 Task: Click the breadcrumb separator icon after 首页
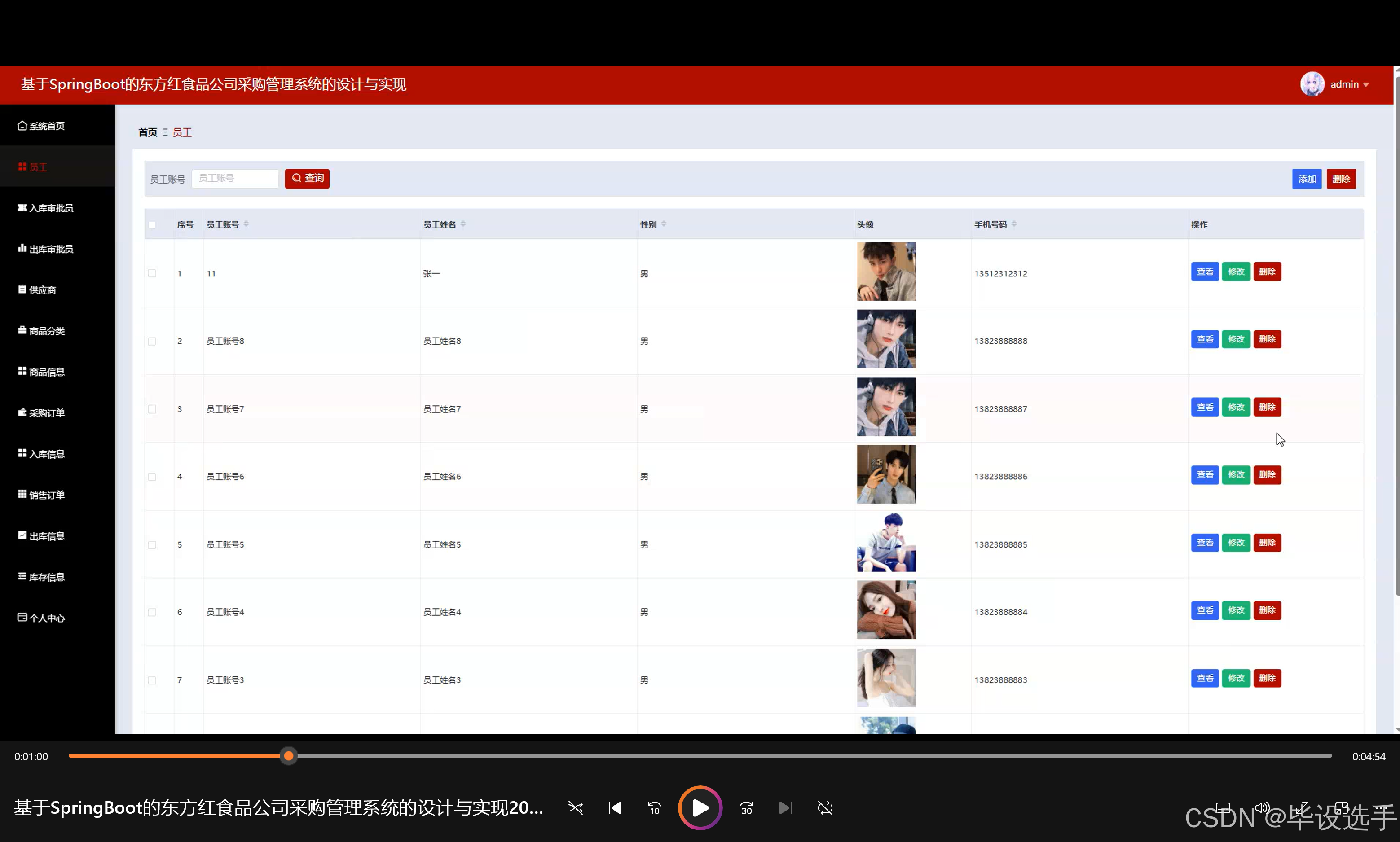(x=165, y=132)
